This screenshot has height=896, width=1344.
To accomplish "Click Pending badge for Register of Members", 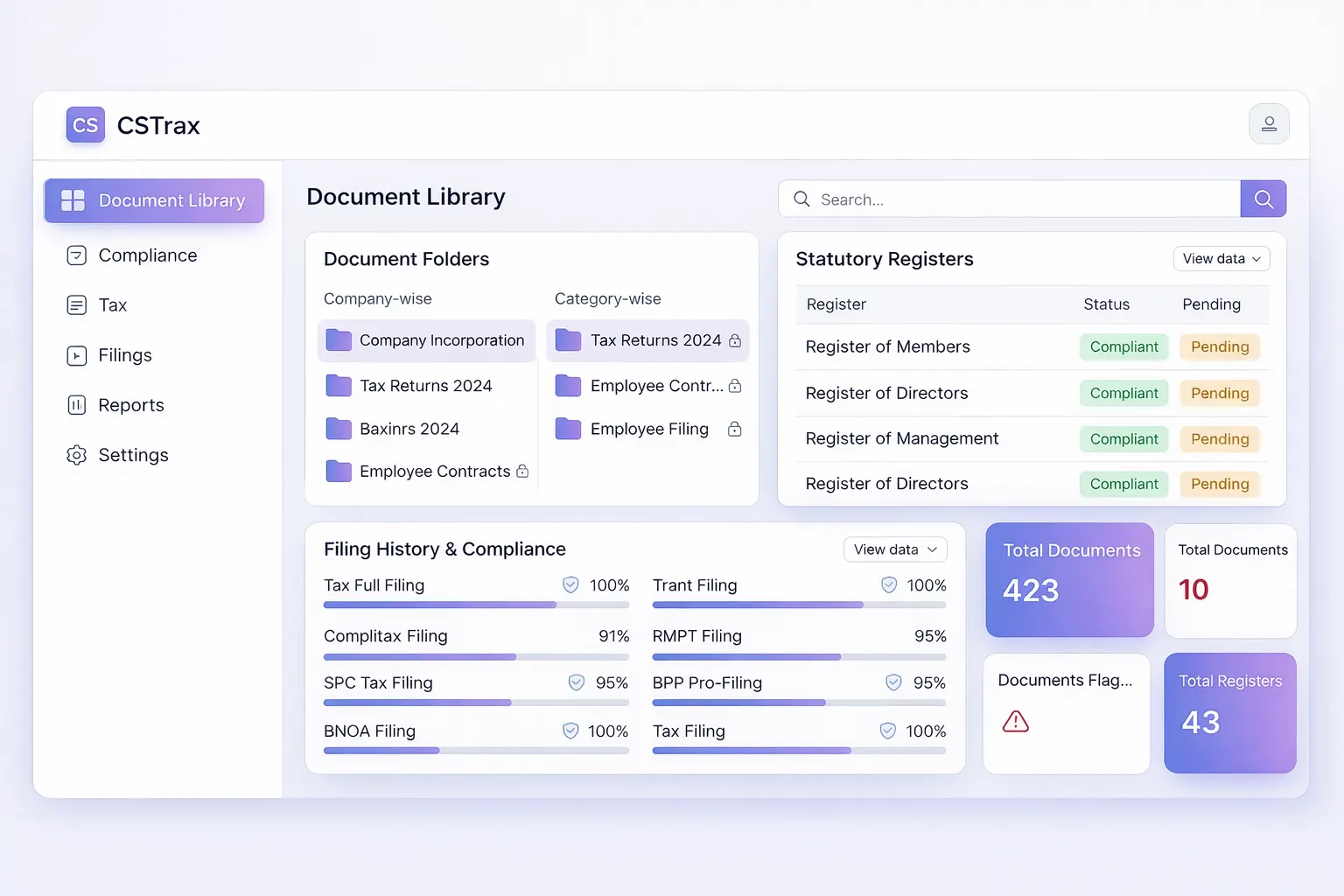I will tap(1219, 347).
